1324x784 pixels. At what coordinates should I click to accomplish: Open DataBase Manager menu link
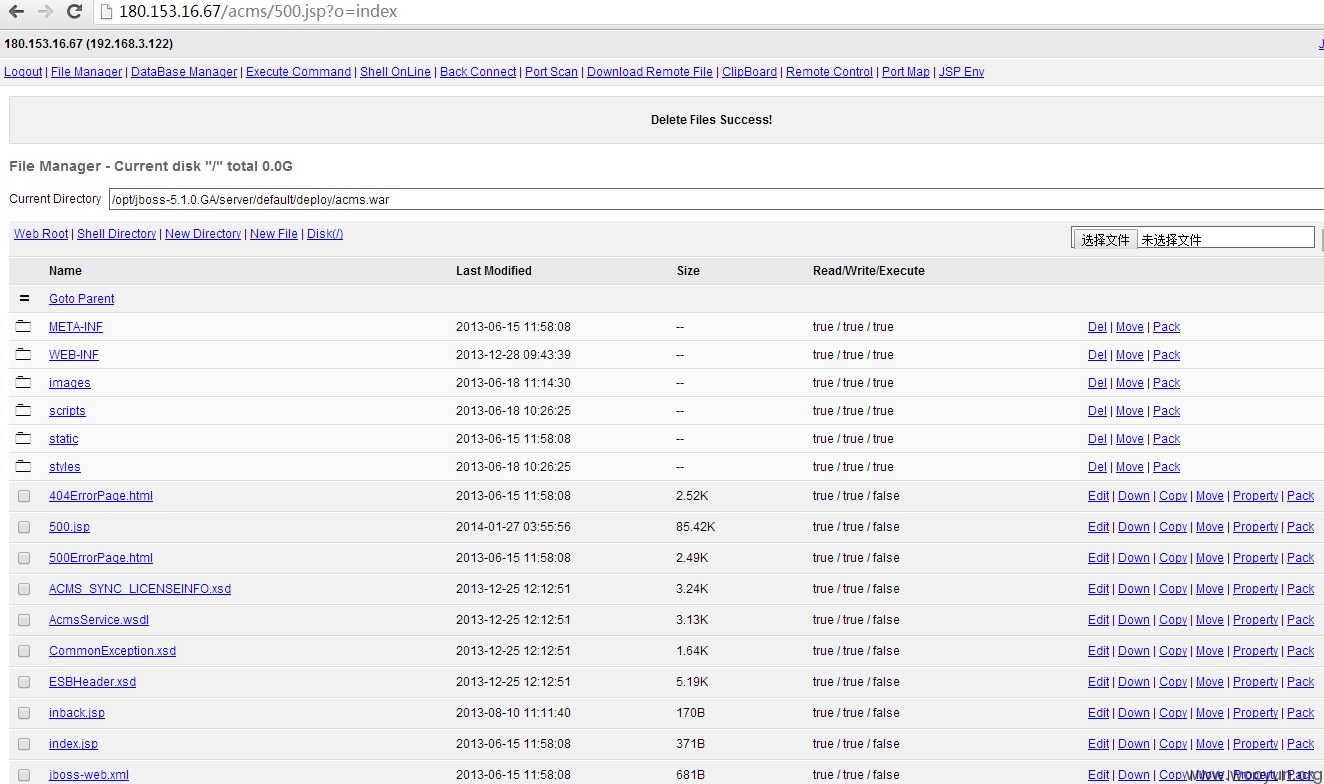coord(184,72)
